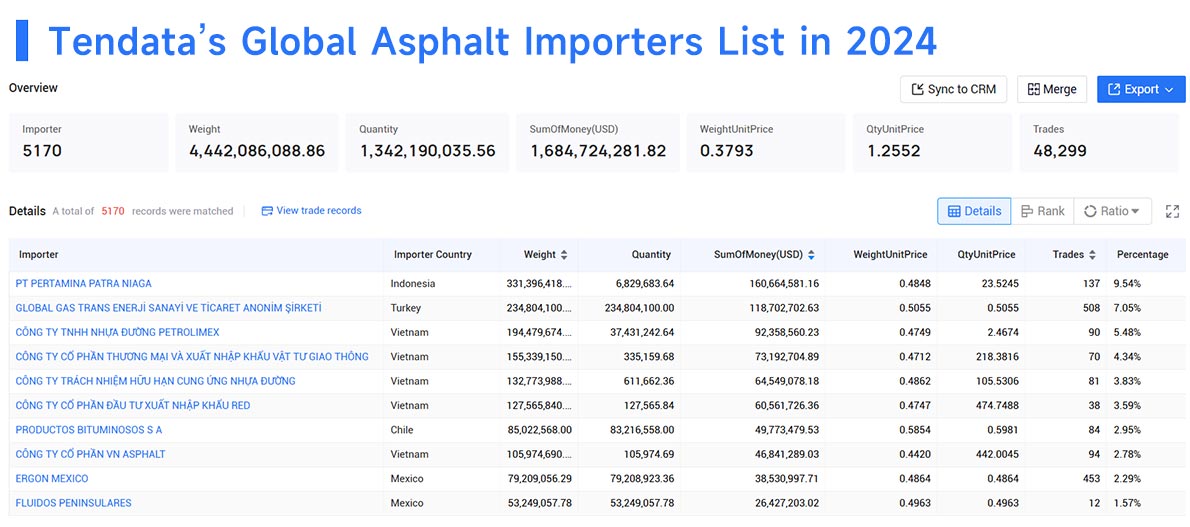Open ERGON MEXICO importer link
The width and height of the screenshot is (1190, 527).
[x=52, y=478]
